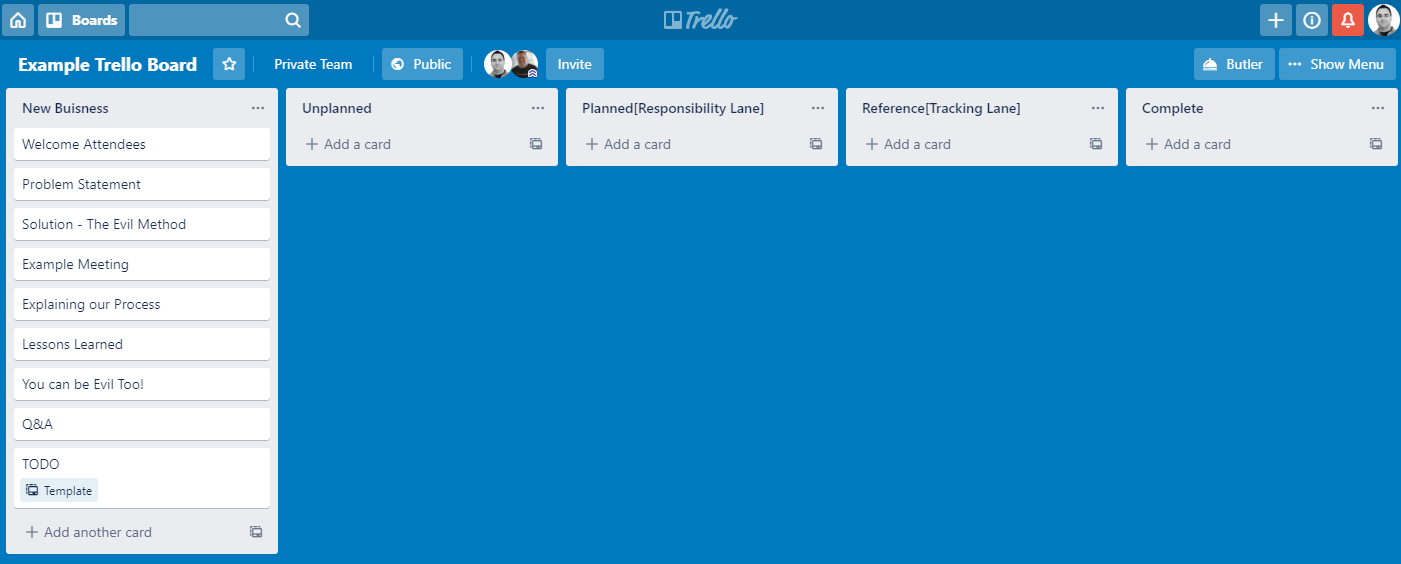Click template icon in Reference list
Image resolution: width=1401 pixels, height=564 pixels.
click(x=1096, y=144)
